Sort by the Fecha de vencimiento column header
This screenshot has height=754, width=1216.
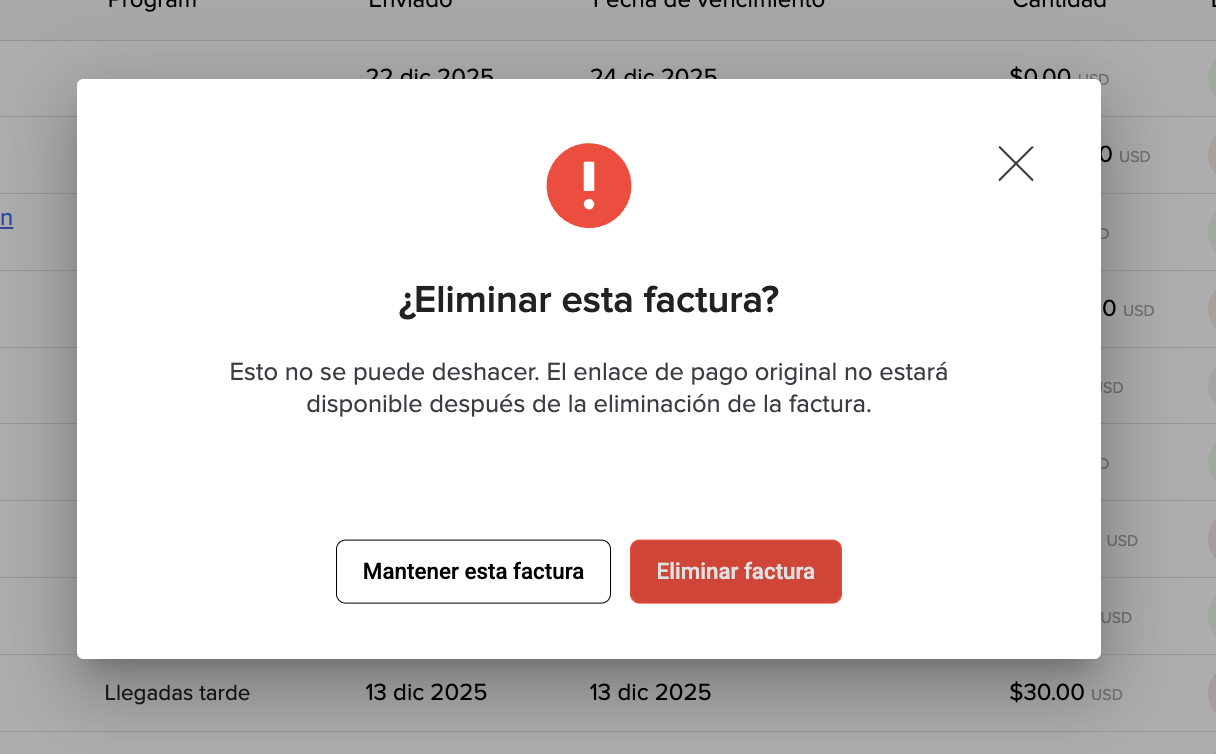pos(709,4)
